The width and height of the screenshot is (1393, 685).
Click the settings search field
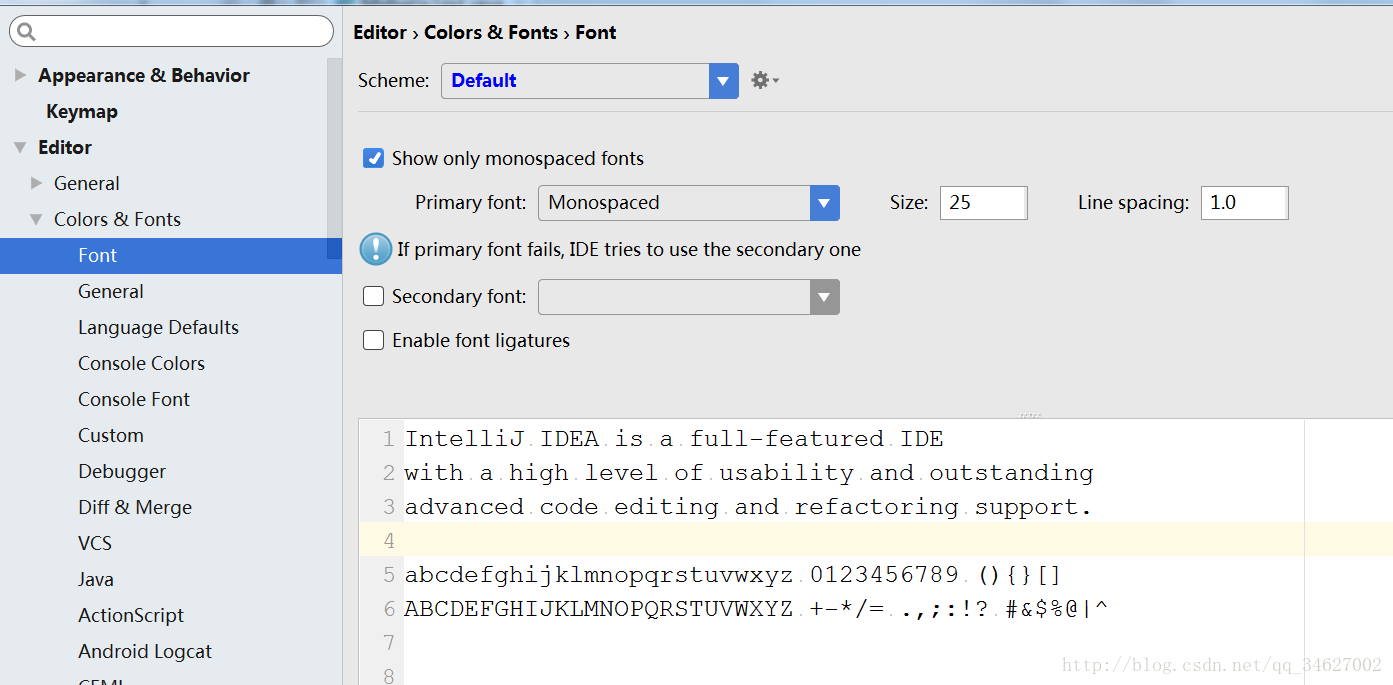pos(171,31)
